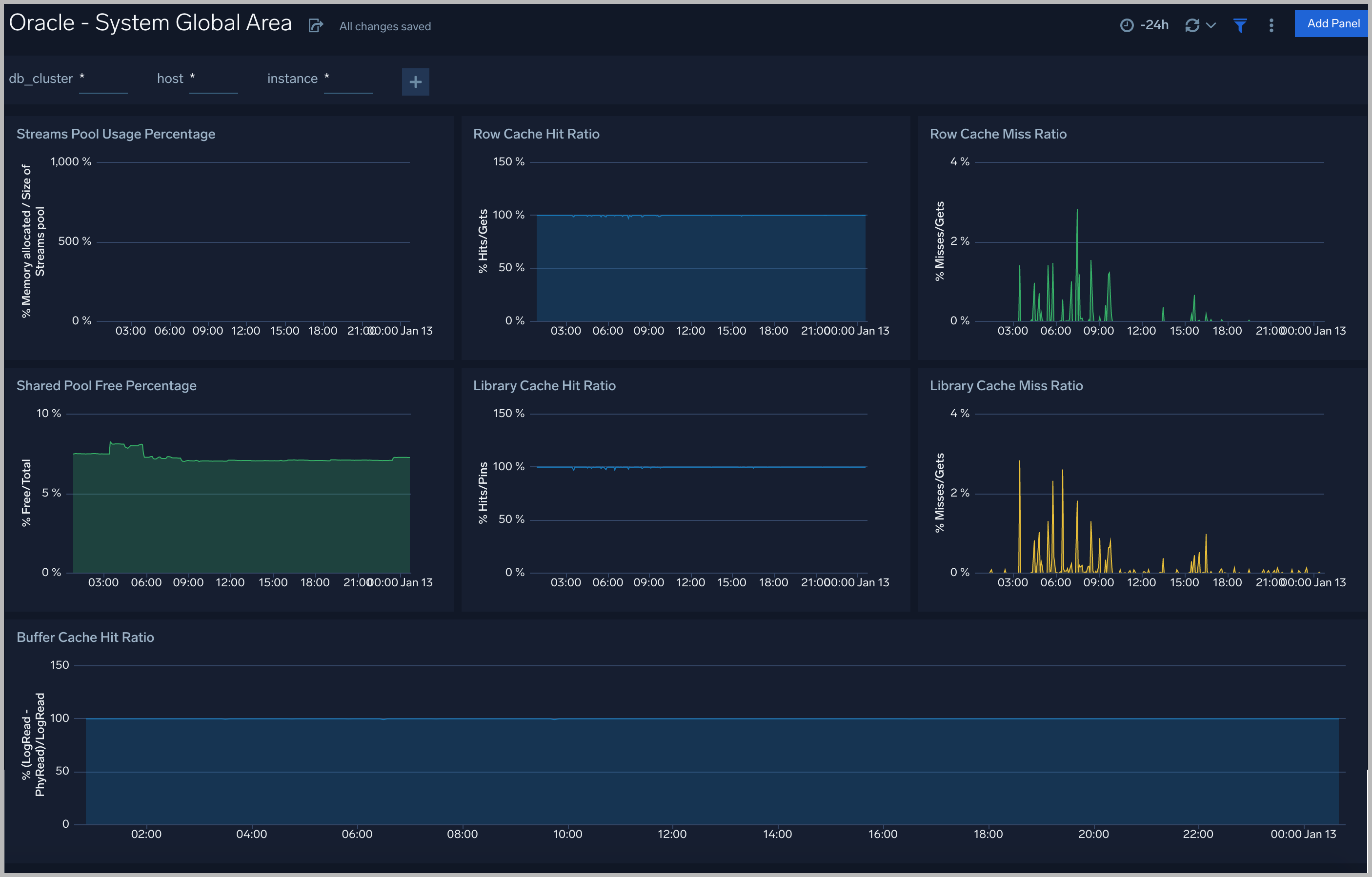This screenshot has width=1372, height=877.
Task: Select the Streams Pool Usage Percentage panel title
Action: pos(116,133)
